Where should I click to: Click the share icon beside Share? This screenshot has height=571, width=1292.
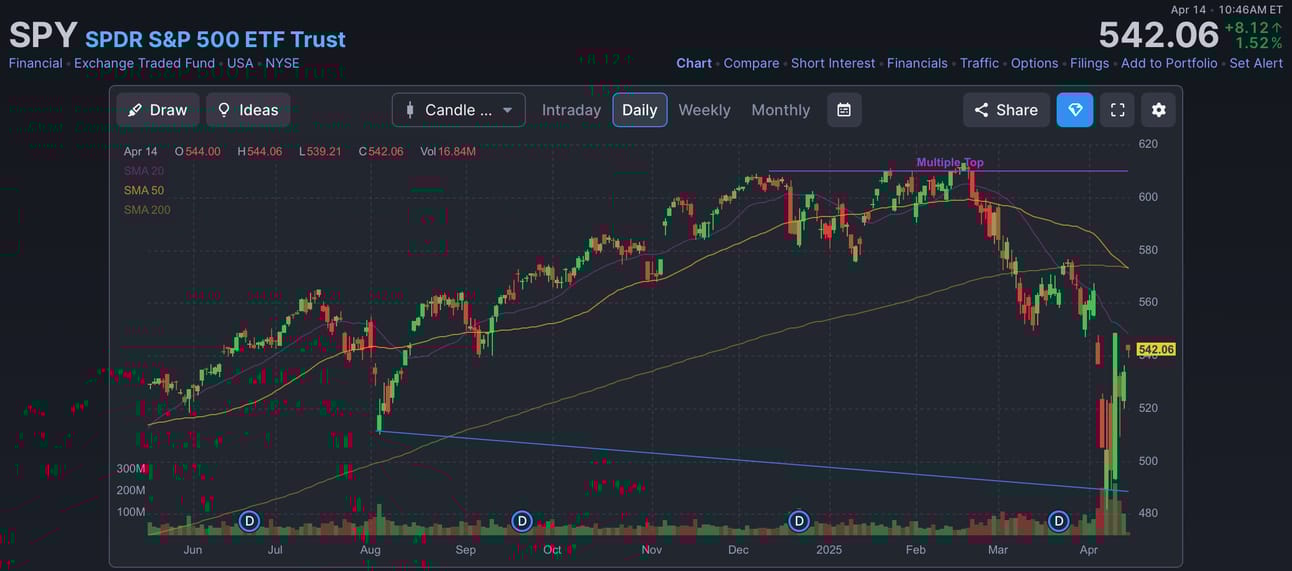point(981,110)
